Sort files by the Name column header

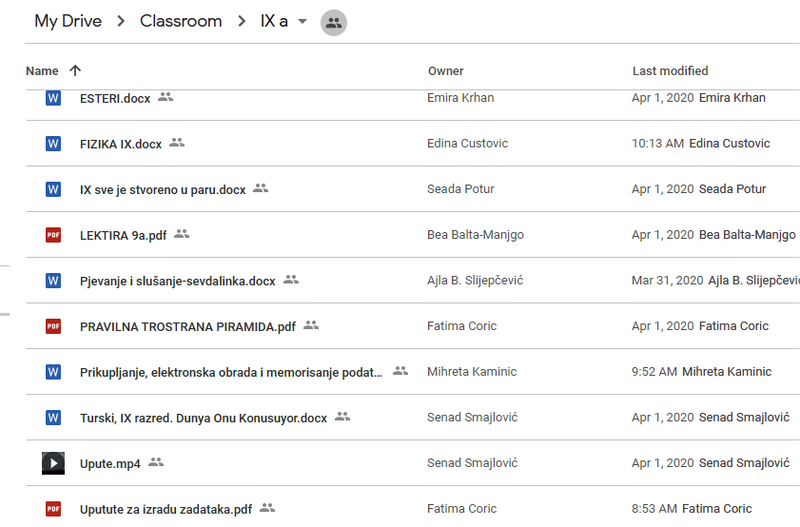click(42, 71)
